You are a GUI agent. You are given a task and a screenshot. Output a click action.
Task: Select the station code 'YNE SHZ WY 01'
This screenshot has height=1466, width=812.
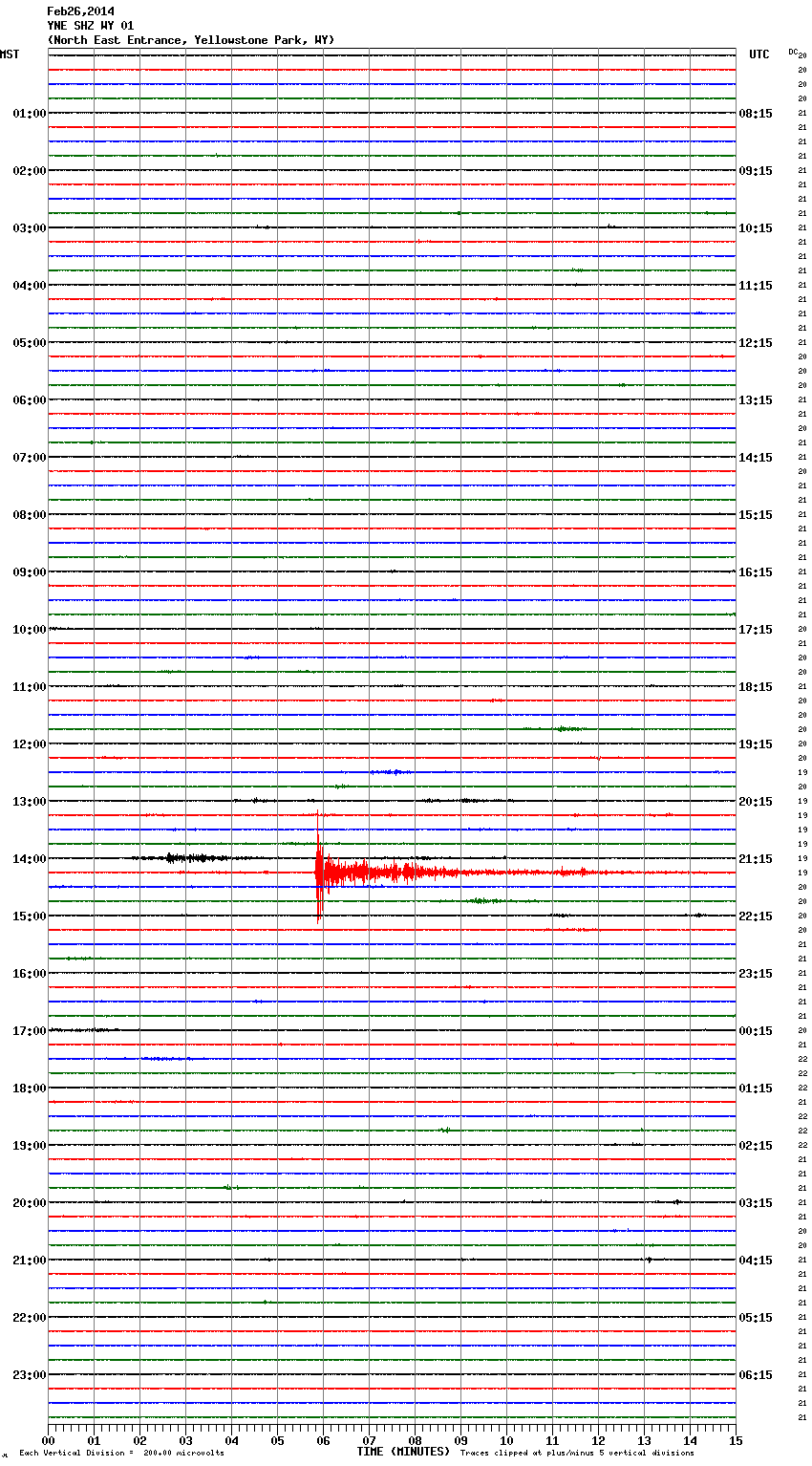pyautogui.click(x=91, y=26)
